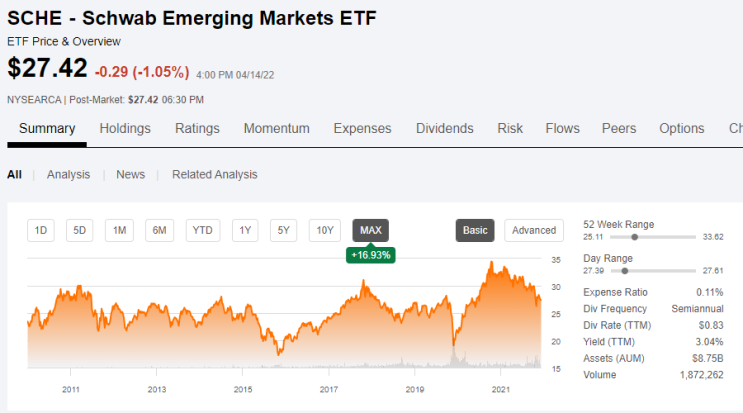Switch to Advanced chart mode
The height and width of the screenshot is (413, 743).
(x=534, y=230)
